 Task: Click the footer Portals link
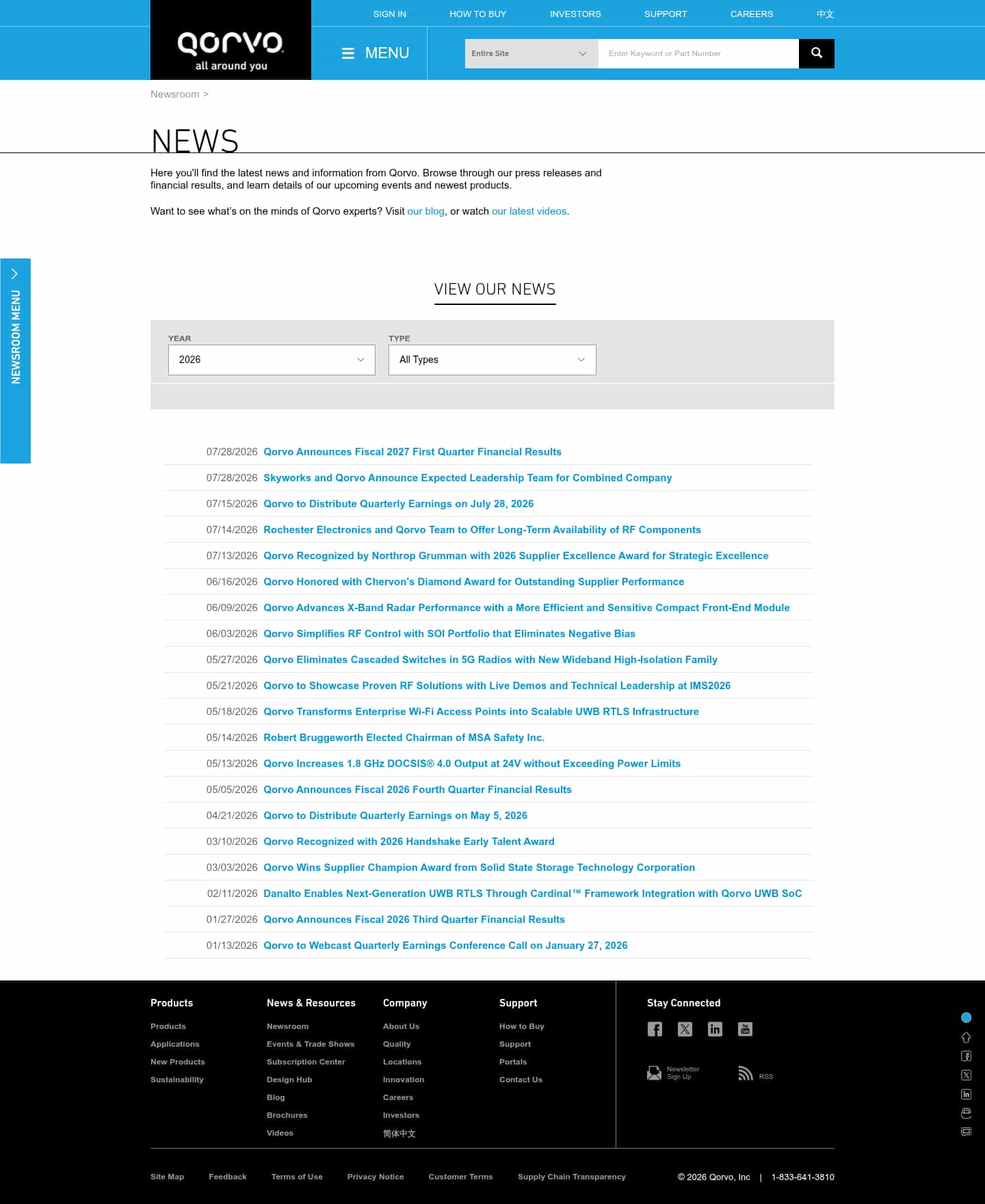click(x=513, y=1062)
